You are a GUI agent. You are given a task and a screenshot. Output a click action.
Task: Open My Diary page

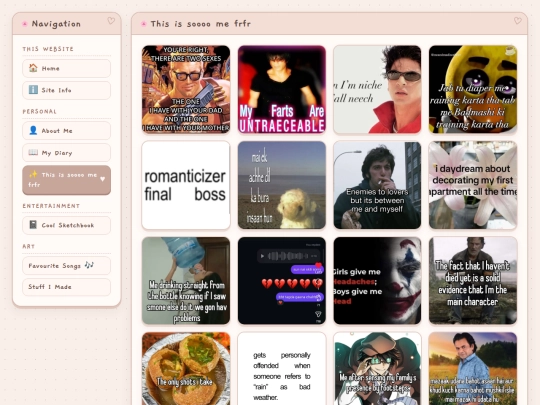(66, 153)
